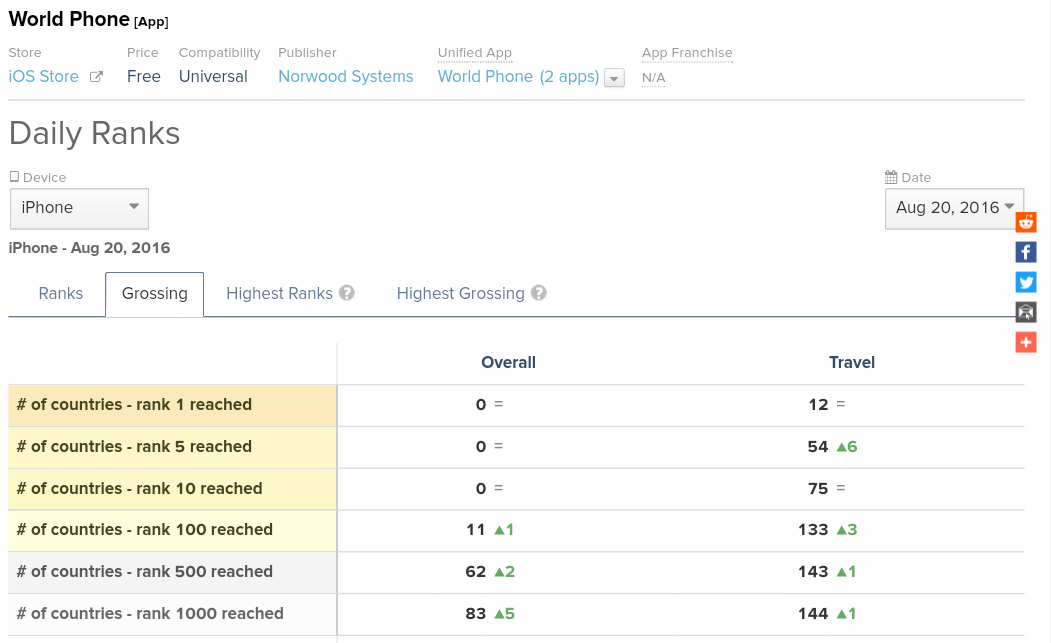Open the Highest Ranks tab

tap(279, 293)
